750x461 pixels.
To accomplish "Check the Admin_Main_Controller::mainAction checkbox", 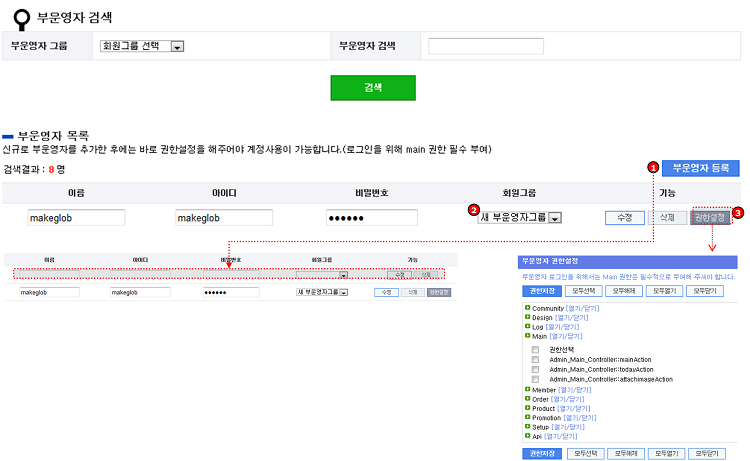I will tap(536, 359).
